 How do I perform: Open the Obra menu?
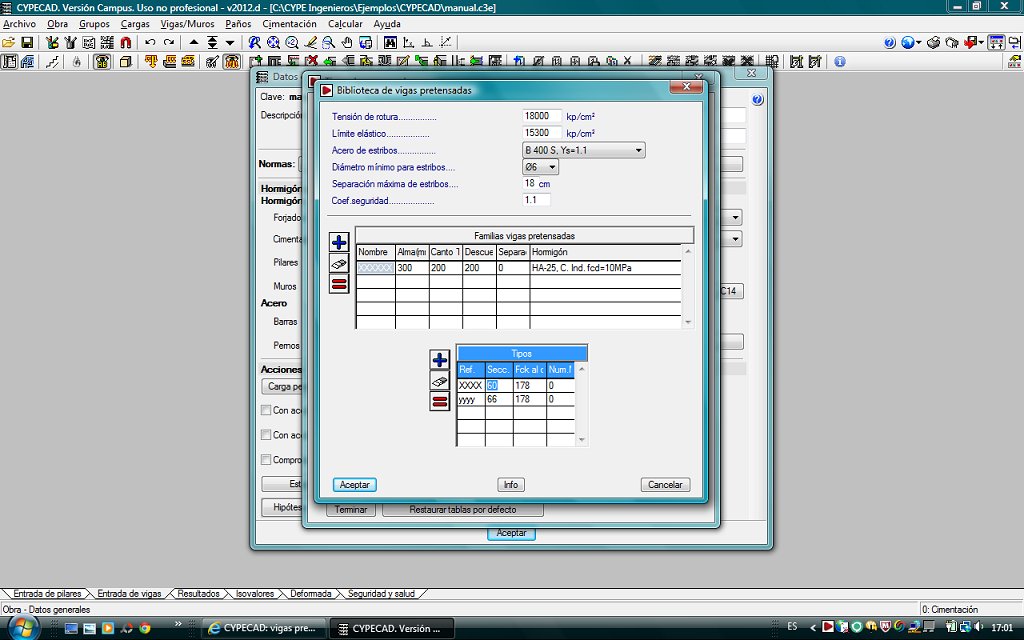[x=57, y=24]
